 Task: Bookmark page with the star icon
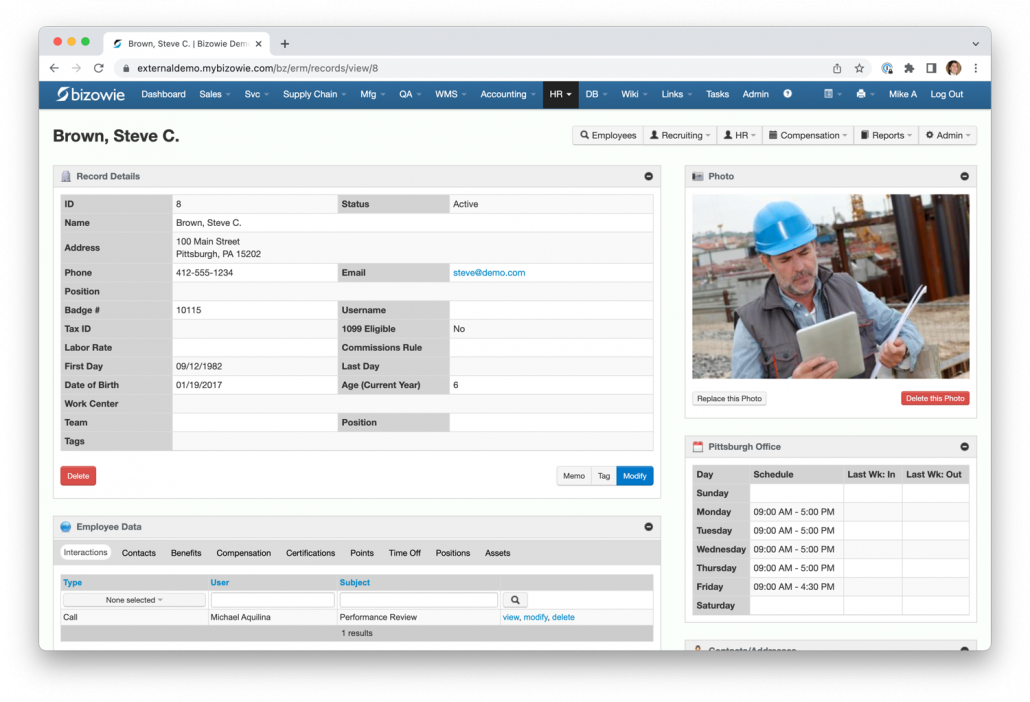(859, 68)
